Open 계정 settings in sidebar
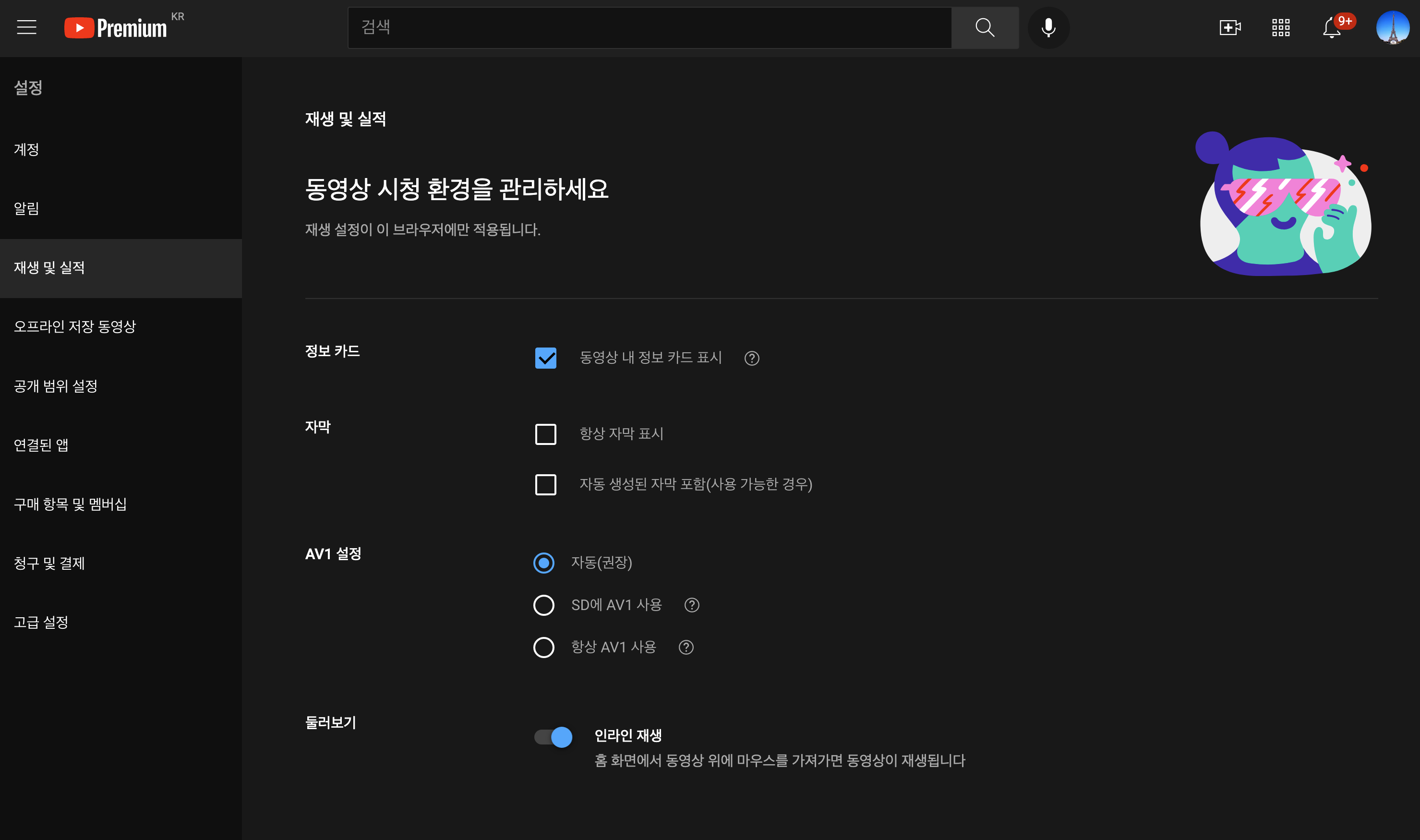This screenshot has height=840, width=1420. tap(26, 149)
